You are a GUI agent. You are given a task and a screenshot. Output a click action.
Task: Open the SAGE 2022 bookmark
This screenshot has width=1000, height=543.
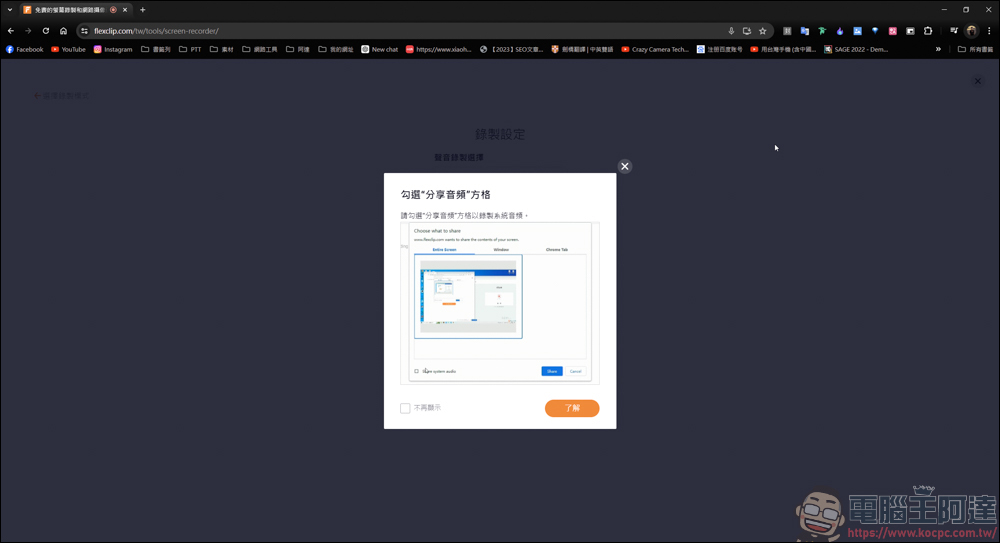856,49
